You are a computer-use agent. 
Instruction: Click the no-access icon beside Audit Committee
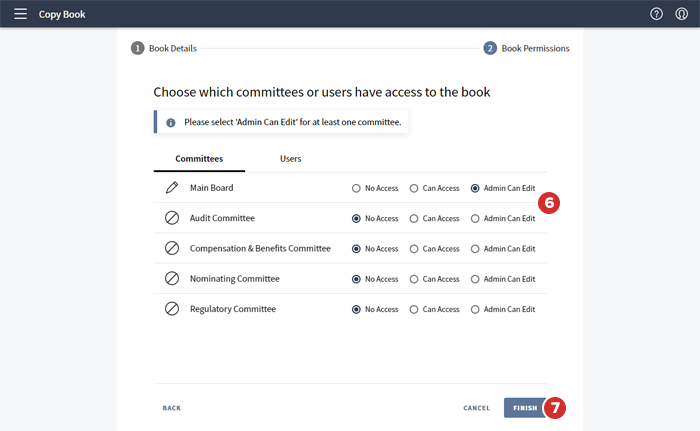click(x=172, y=218)
